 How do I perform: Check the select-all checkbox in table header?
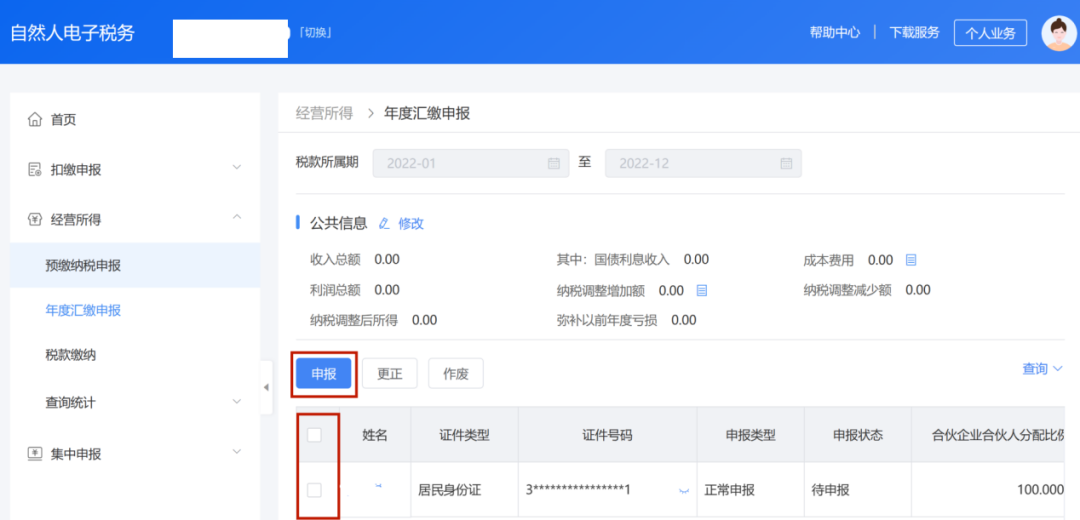(x=314, y=435)
